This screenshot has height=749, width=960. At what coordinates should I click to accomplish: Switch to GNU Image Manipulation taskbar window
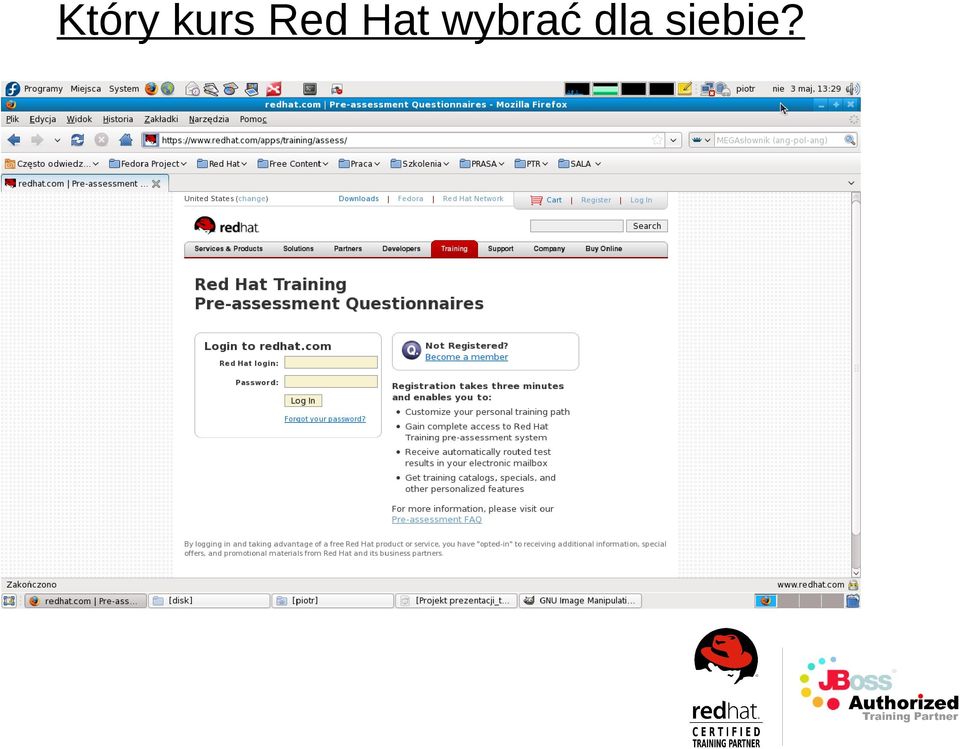(x=580, y=601)
